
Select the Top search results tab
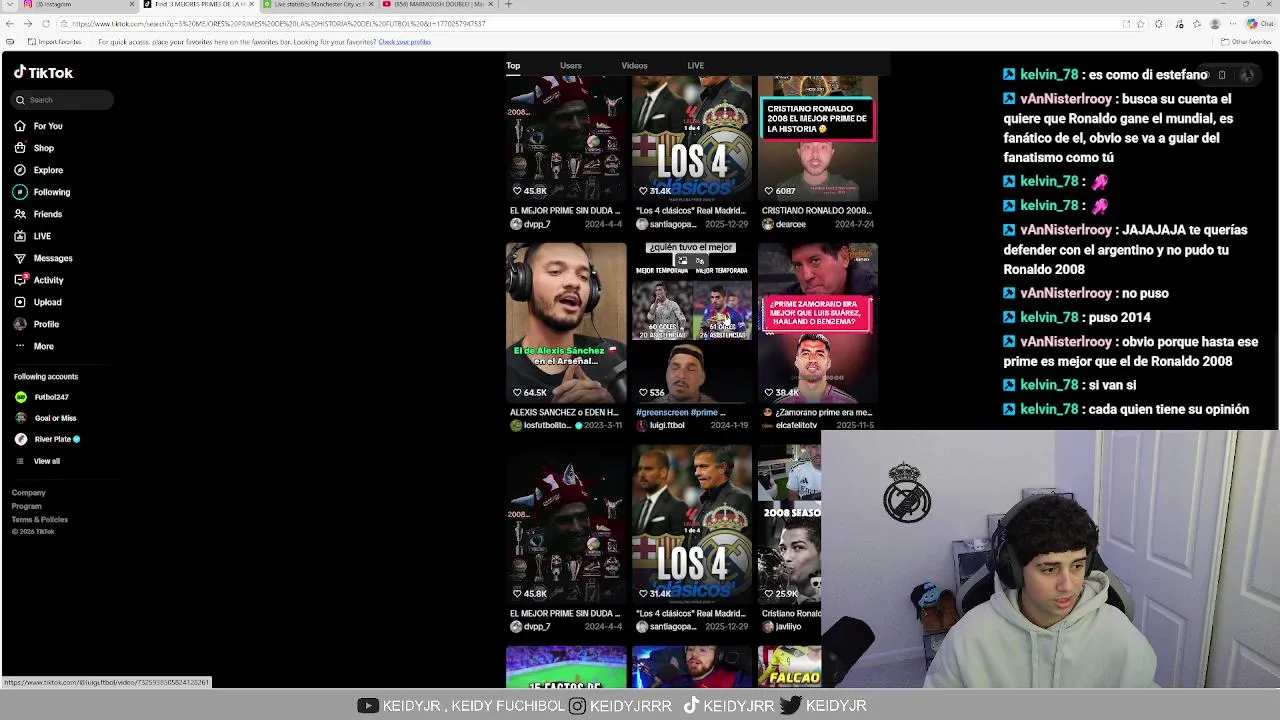pos(513,66)
